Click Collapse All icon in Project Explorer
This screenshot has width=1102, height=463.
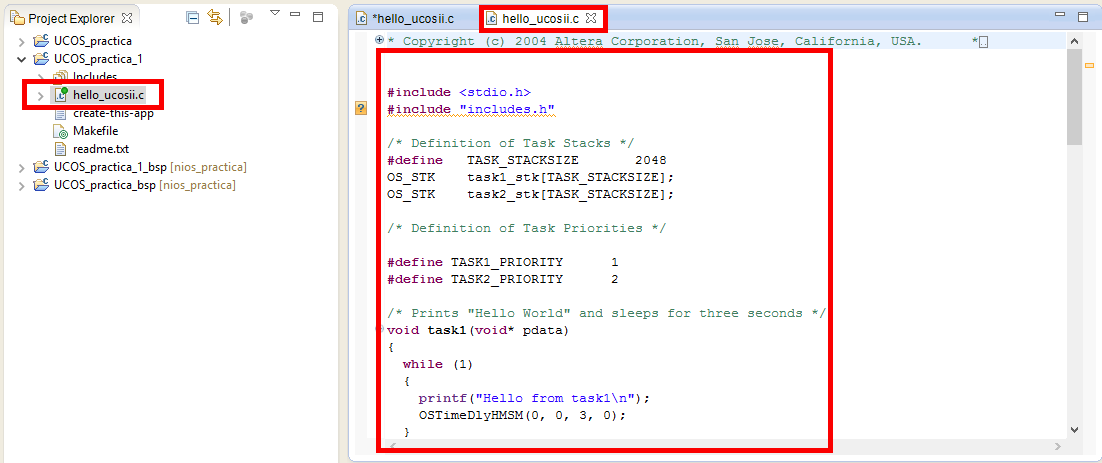click(x=192, y=18)
